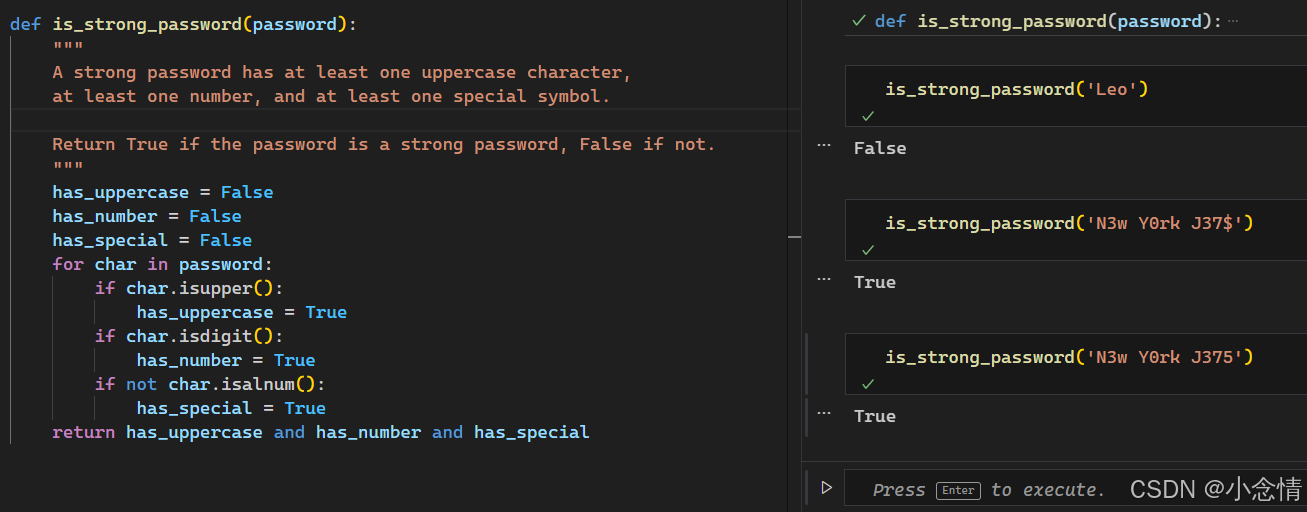Click the collapsed def is_strong_password cell header
This screenshot has width=1307, height=512.
1048,21
